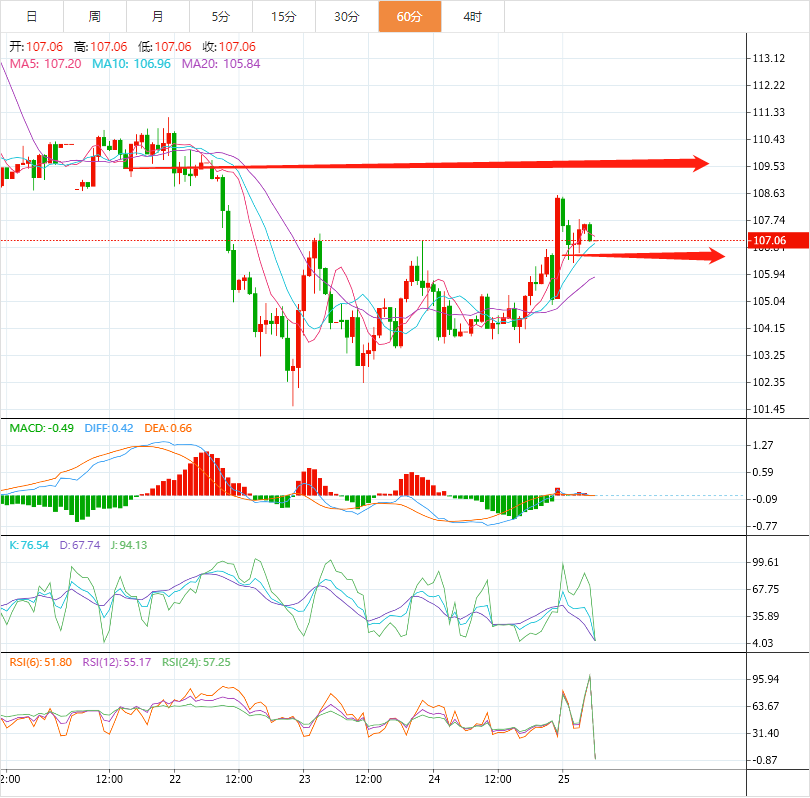Click the MA20: 105.84 indicator label

(221, 64)
